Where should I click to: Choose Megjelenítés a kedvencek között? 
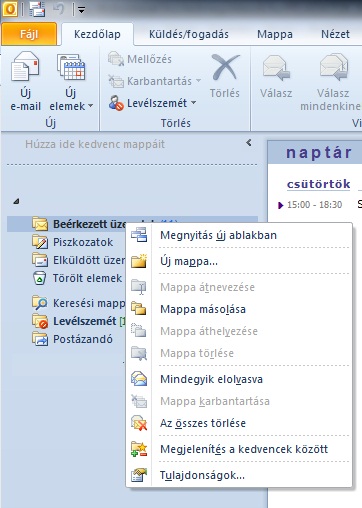coord(239,449)
